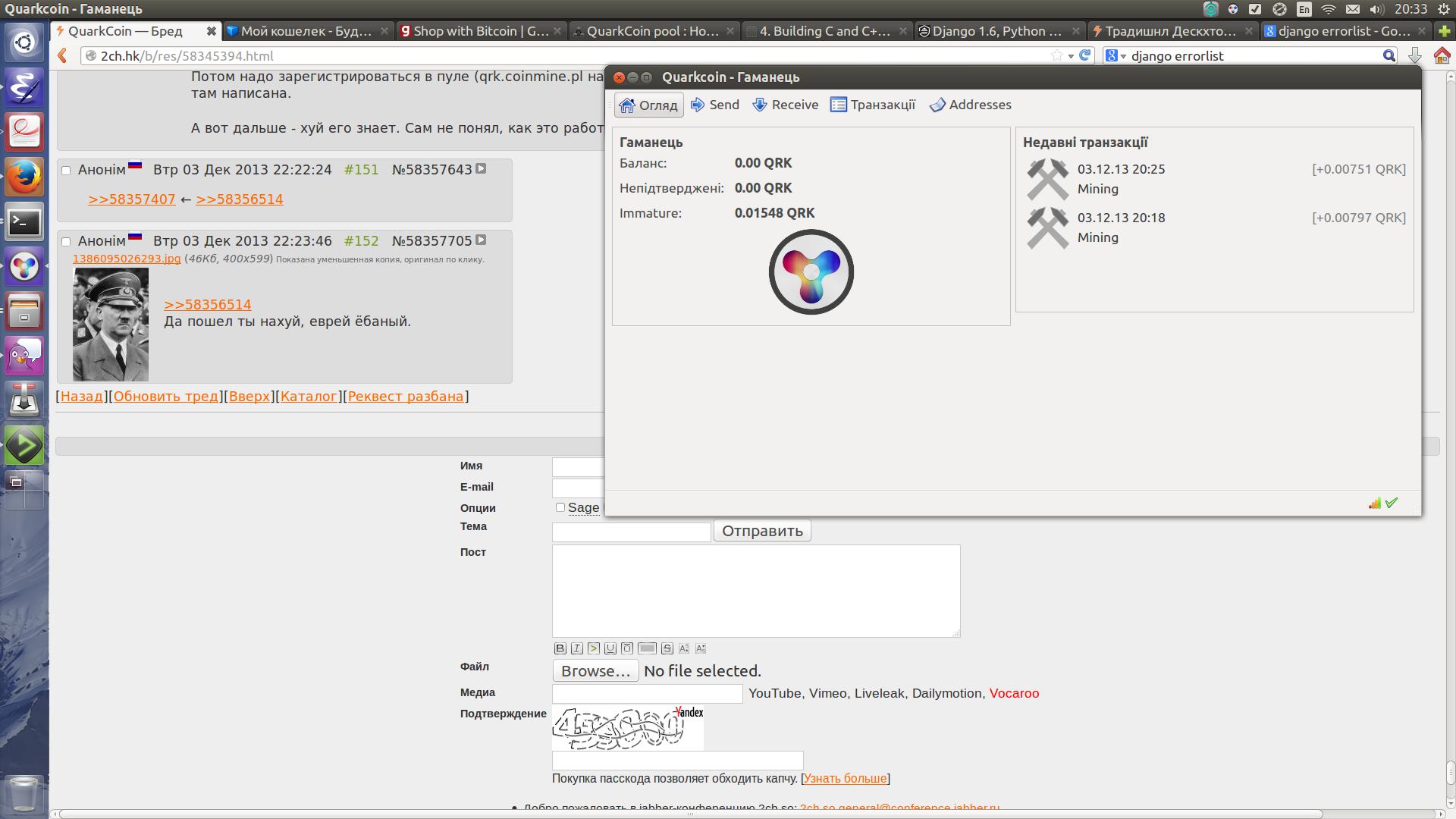Click the Firefox home icon
Viewport: 1456px width, 819px height.
[x=1442, y=55]
